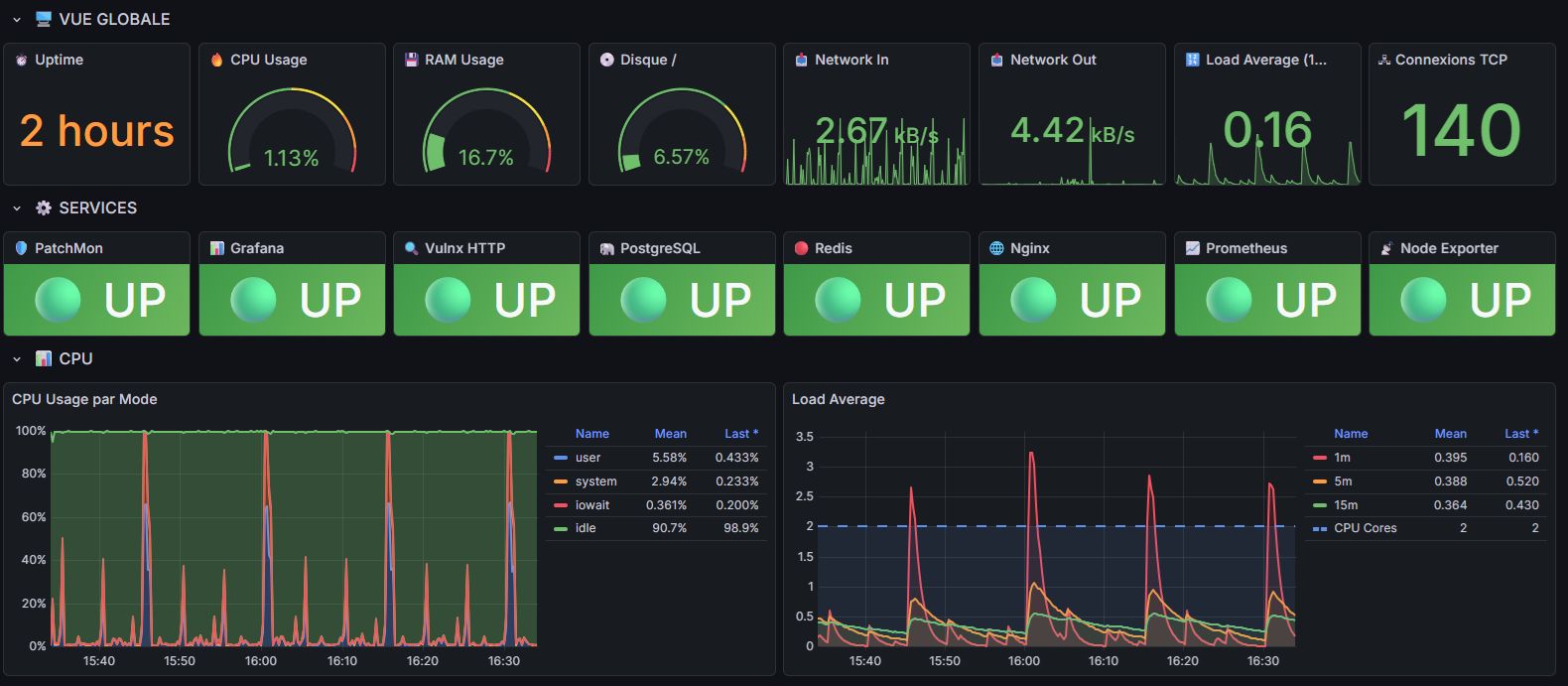Collapse the CPU section chevron
This screenshot has height=686, width=1568.
point(17,359)
